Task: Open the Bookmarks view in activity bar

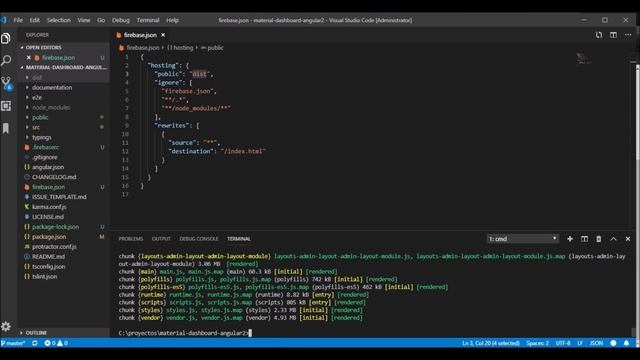Action: click(x=6, y=128)
